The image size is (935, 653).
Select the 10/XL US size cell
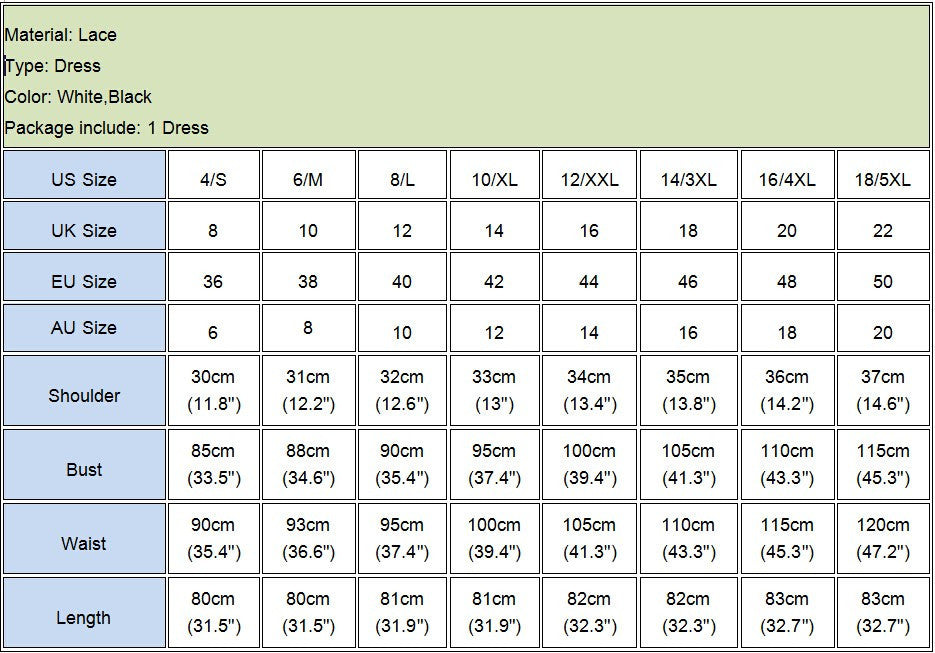tap(494, 180)
